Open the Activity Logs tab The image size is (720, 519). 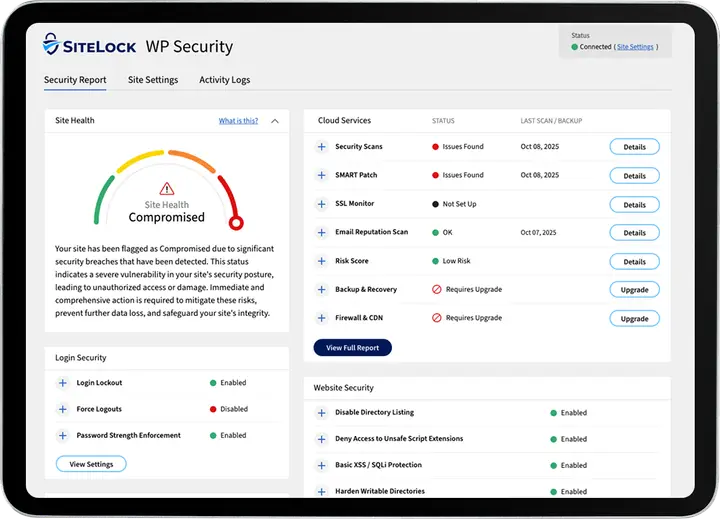pyautogui.click(x=224, y=80)
